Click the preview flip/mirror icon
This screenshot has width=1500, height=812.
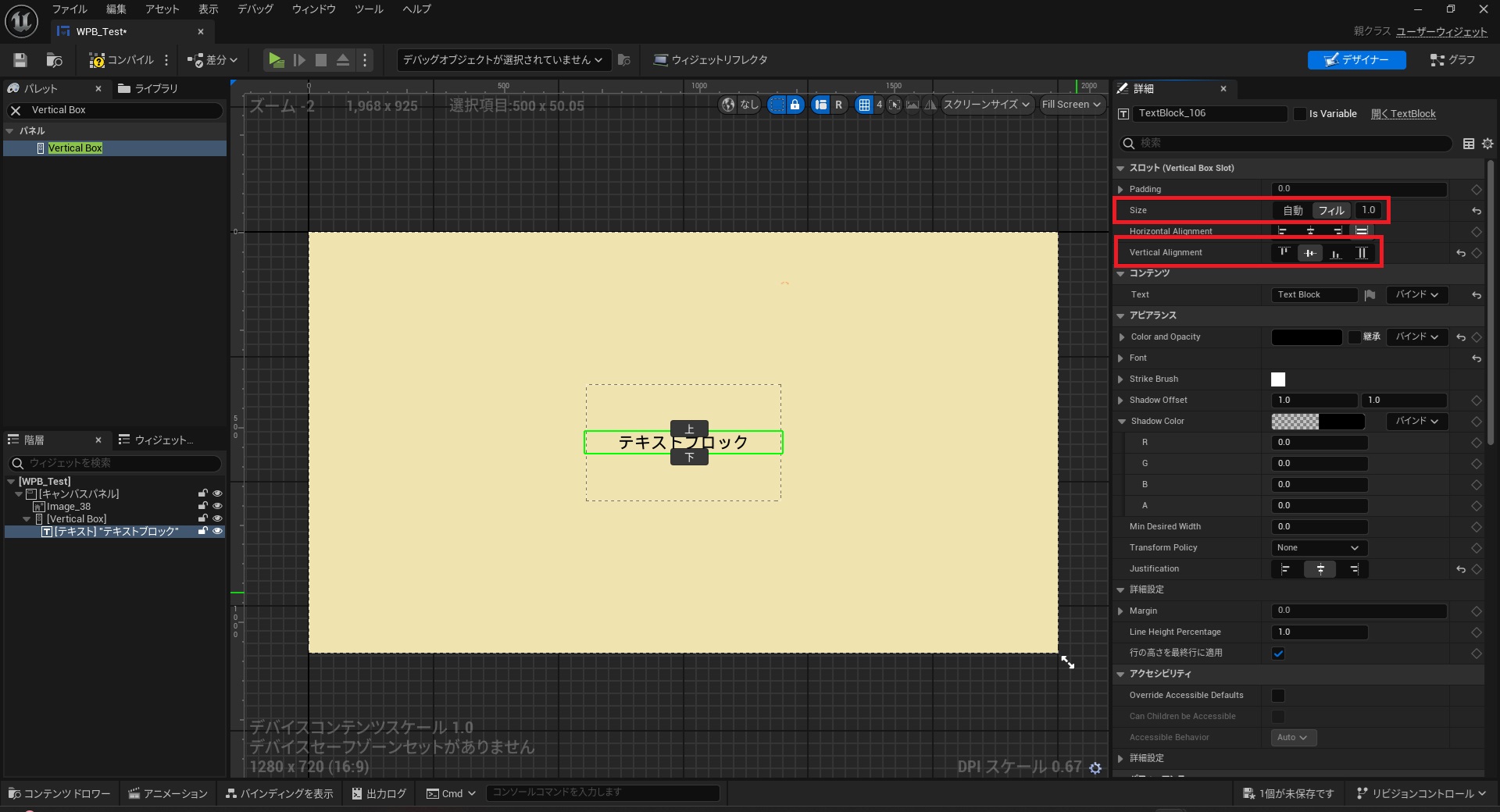(x=929, y=105)
